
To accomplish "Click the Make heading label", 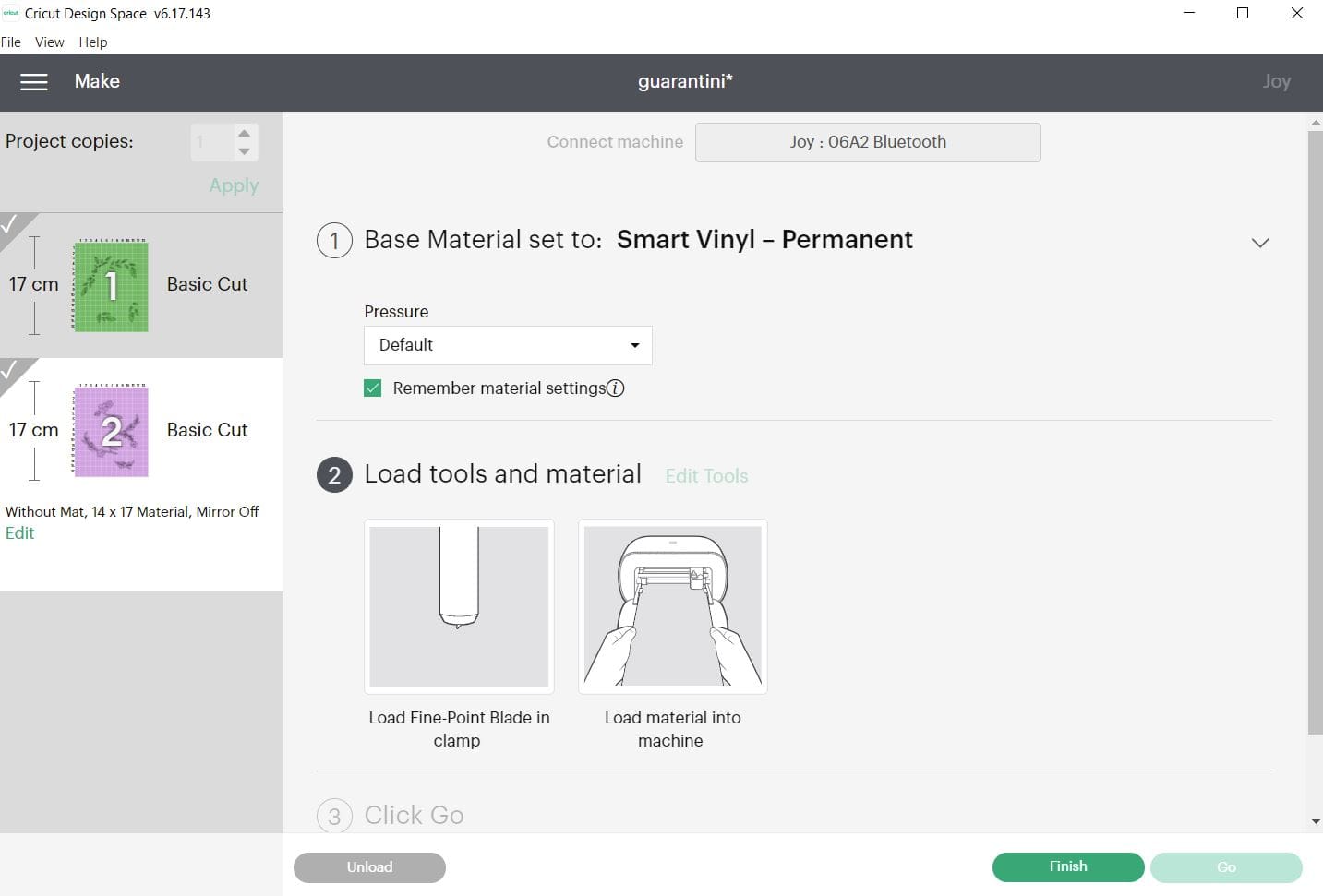I will (x=97, y=81).
